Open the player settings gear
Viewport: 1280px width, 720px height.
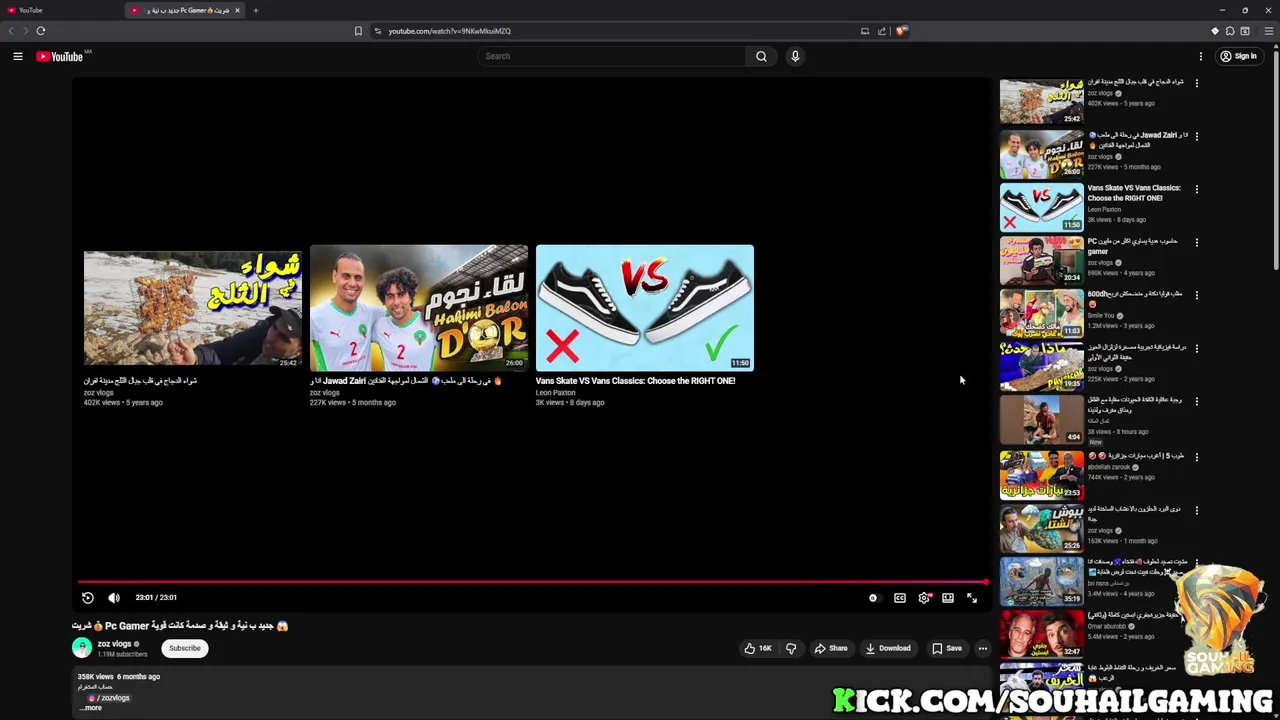point(924,598)
